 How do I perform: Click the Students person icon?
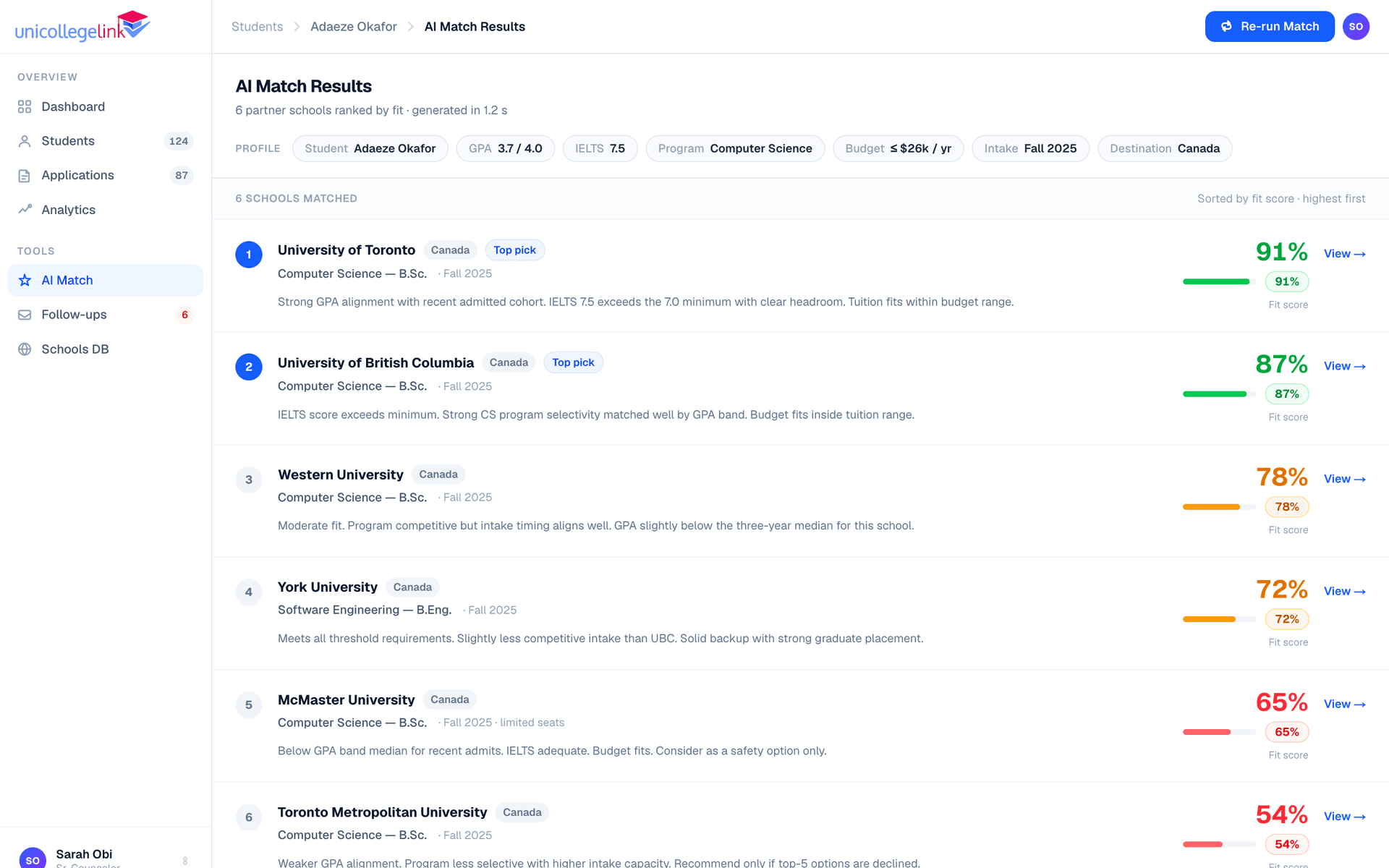click(x=25, y=141)
